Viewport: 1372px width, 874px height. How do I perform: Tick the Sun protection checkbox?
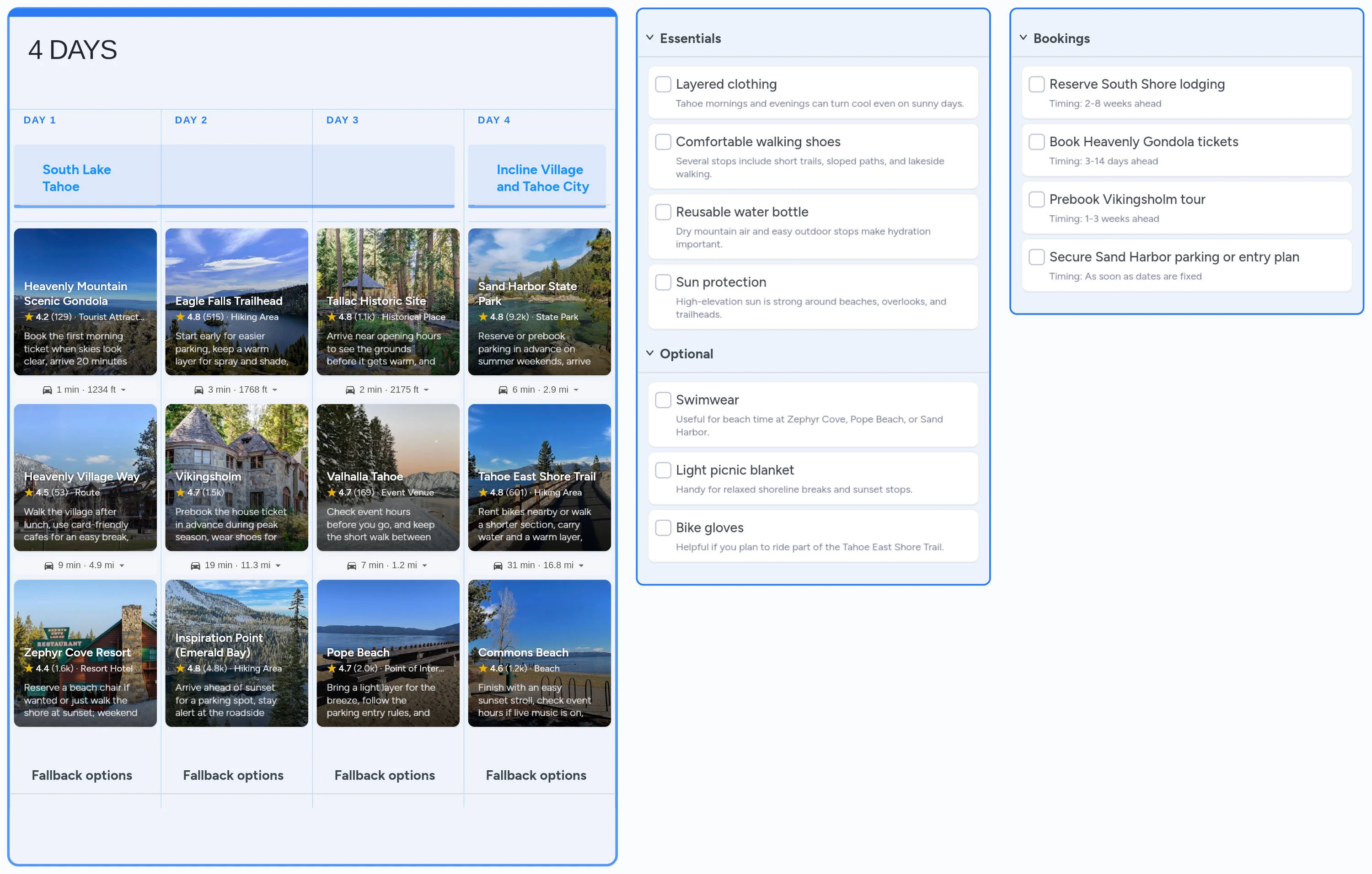(x=663, y=282)
